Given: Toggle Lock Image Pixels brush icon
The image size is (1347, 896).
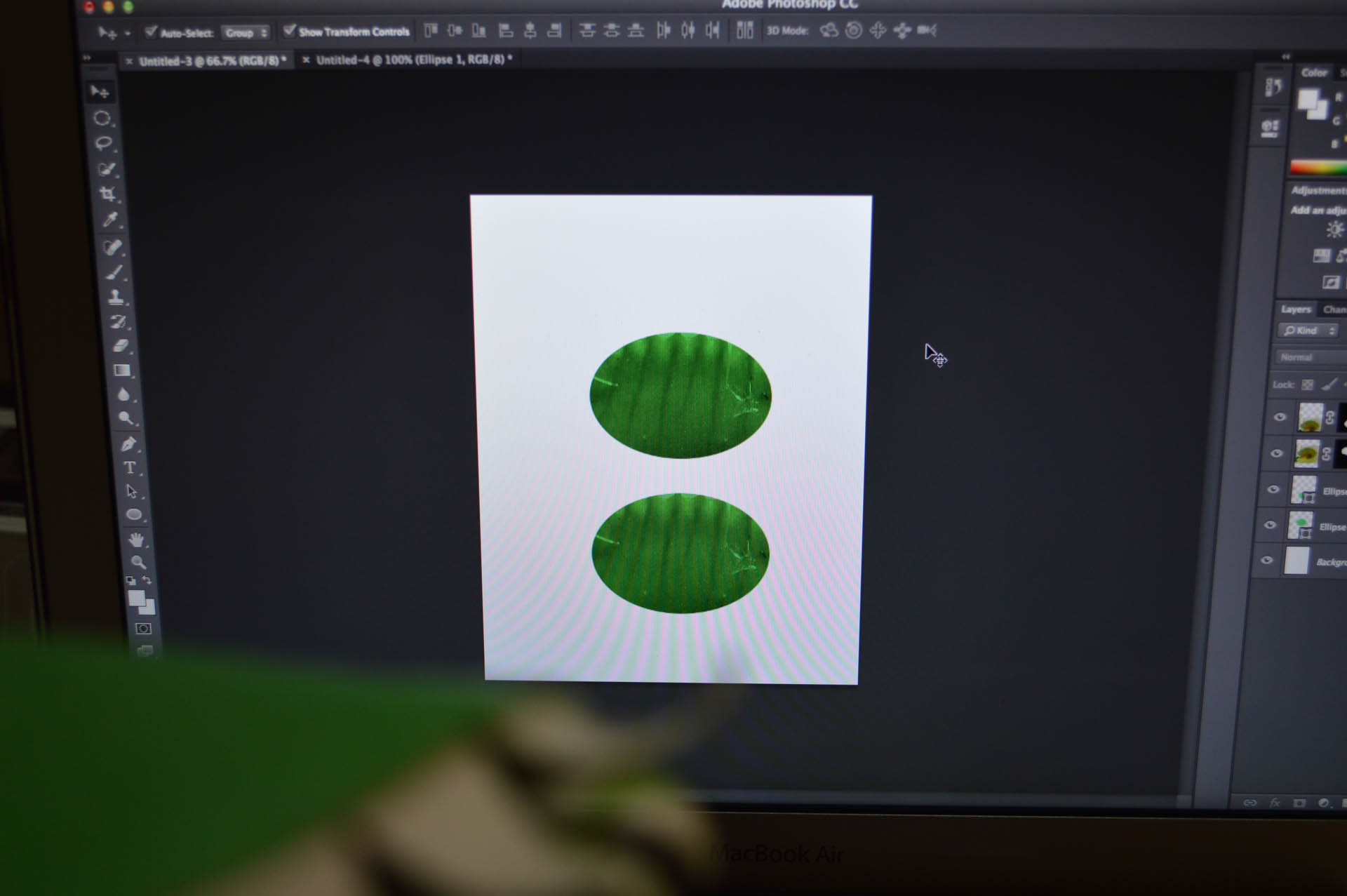Looking at the screenshot, I should [1329, 384].
